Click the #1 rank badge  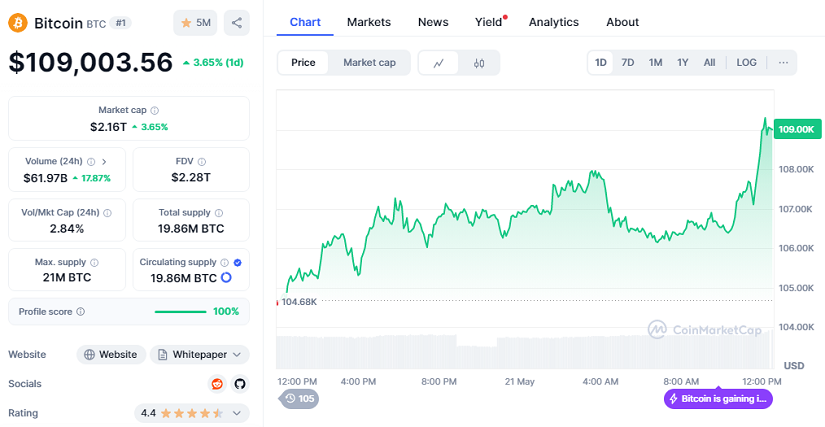(120, 23)
